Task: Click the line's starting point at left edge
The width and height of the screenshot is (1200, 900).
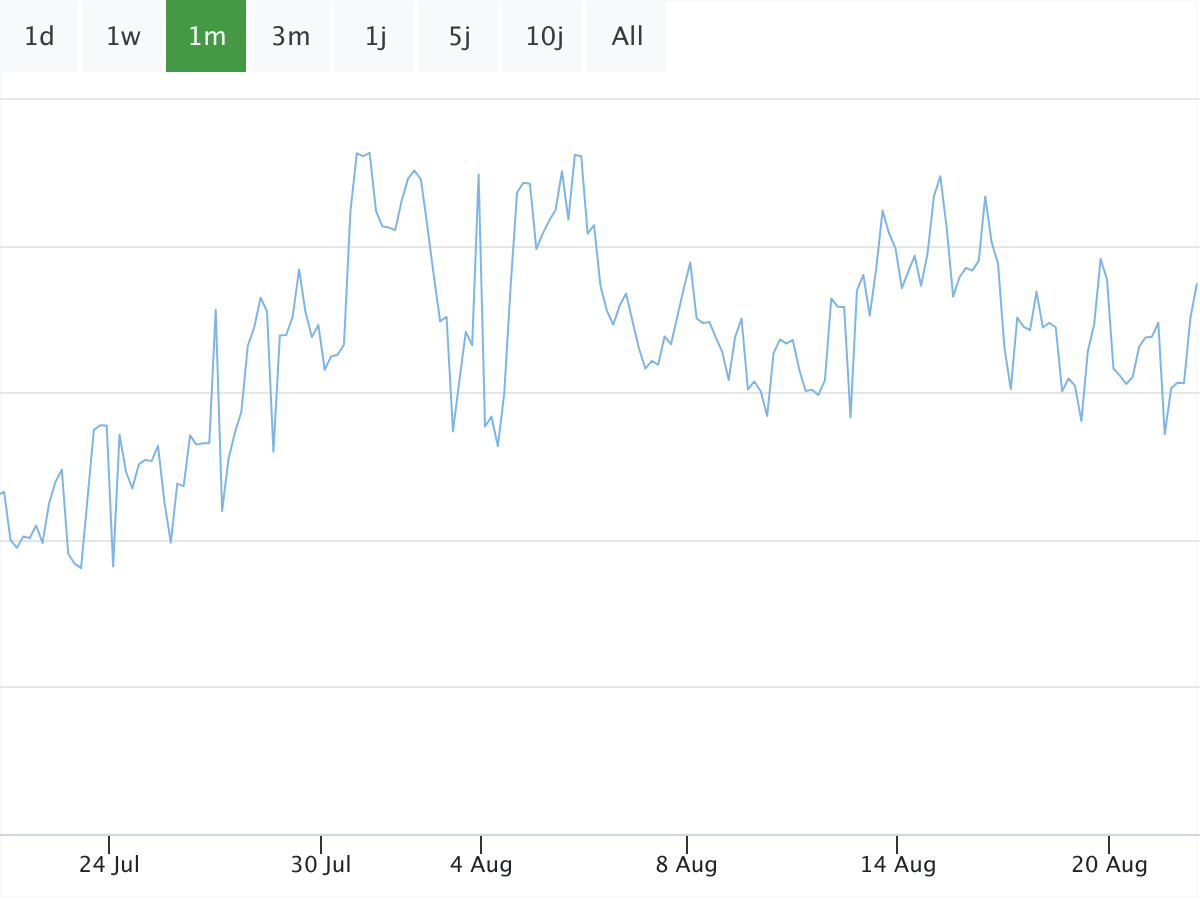Action: coord(3,492)
